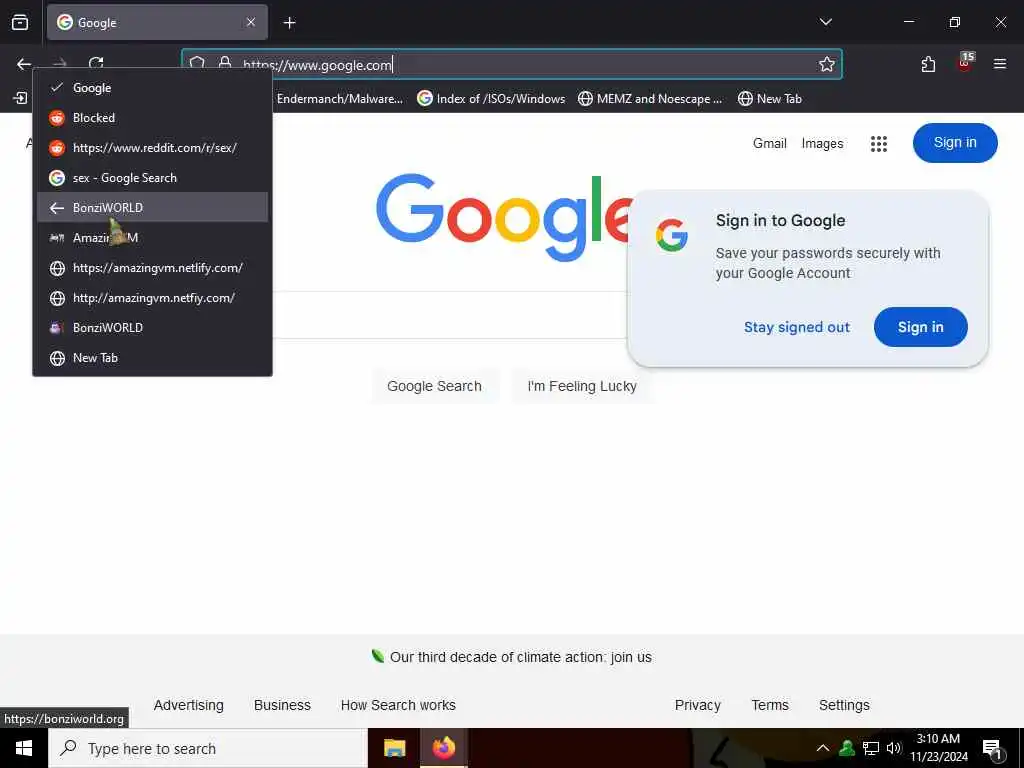The width and height of the screenshot is (1024, 768).
Task: Open Privacy footer link
Action: tap(697, 705)
